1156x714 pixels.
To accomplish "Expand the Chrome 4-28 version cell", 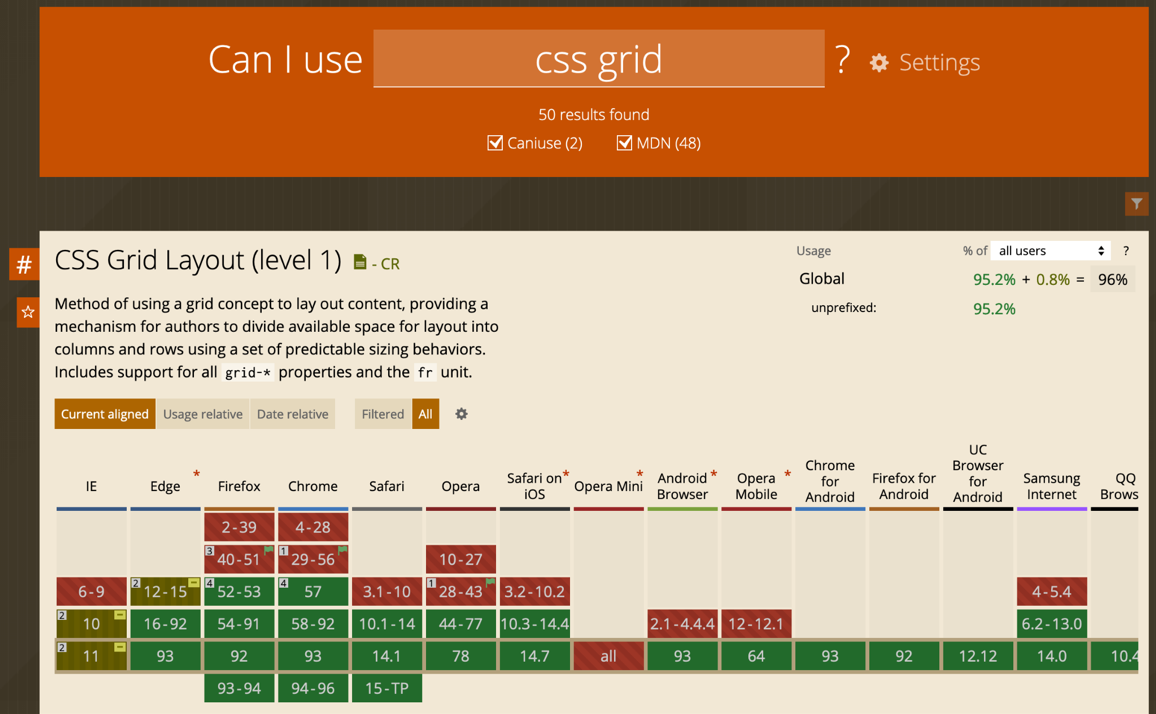I will (312, 527).
